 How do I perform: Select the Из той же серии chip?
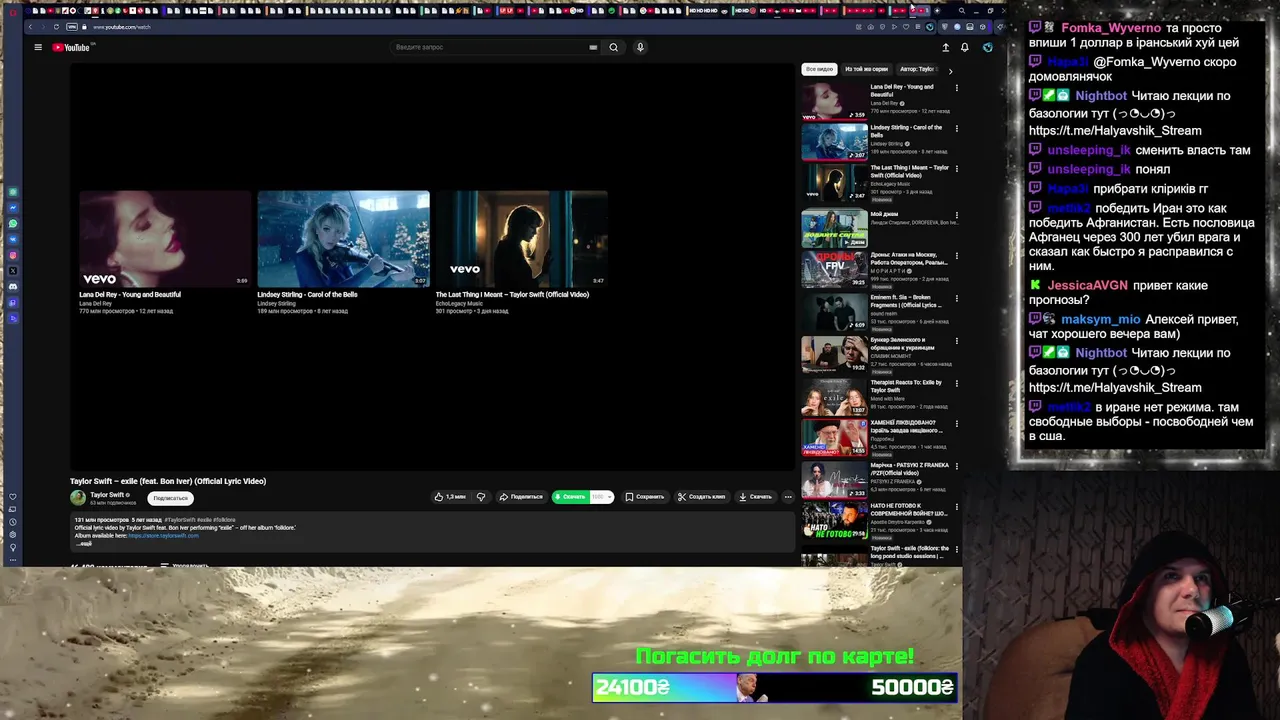point(866,70)
